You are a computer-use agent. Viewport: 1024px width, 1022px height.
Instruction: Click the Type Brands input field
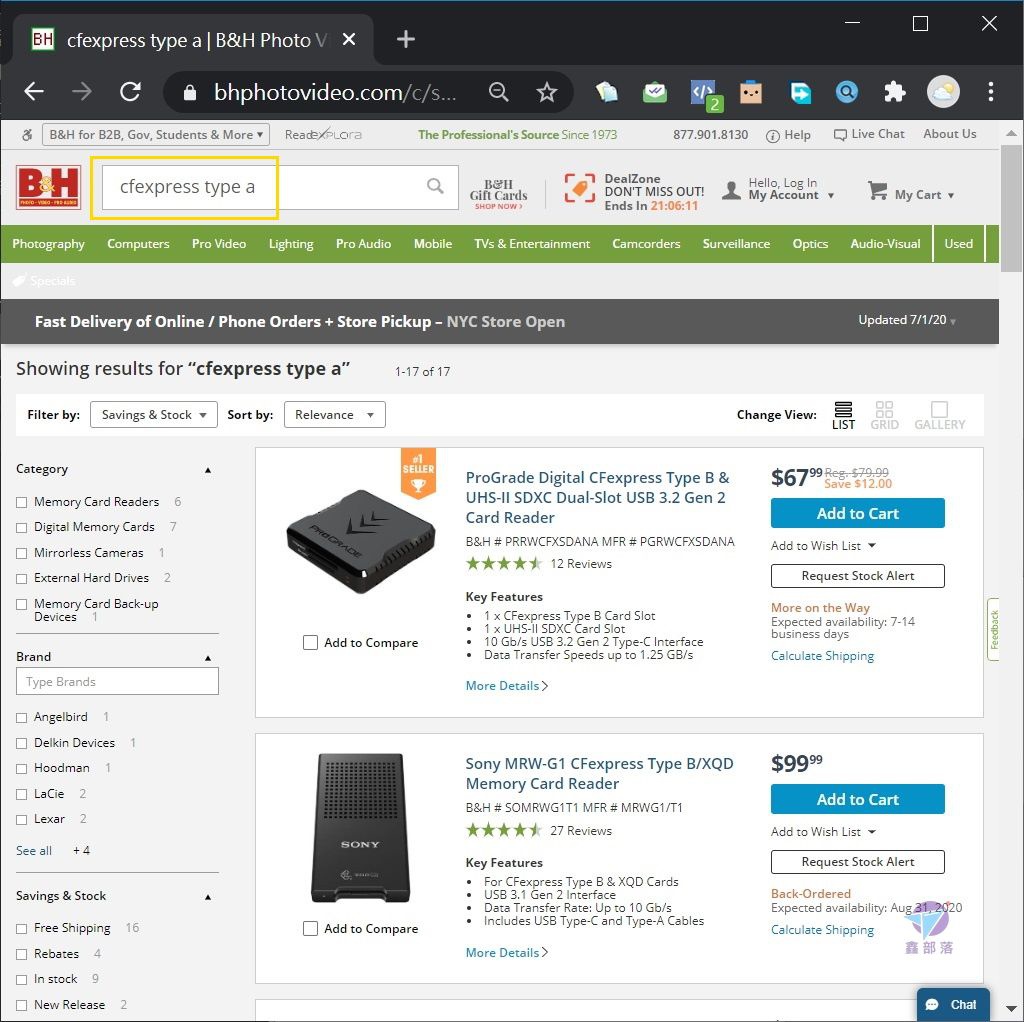[118, 682]
